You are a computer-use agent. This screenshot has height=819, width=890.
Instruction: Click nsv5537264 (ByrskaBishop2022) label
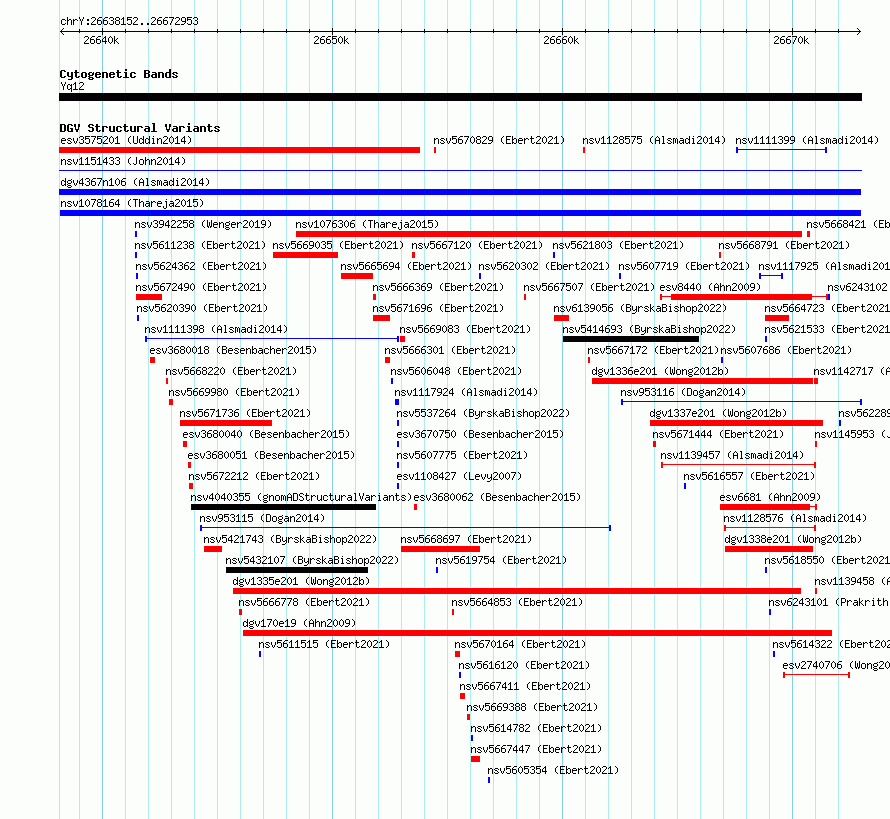point(483,413)
